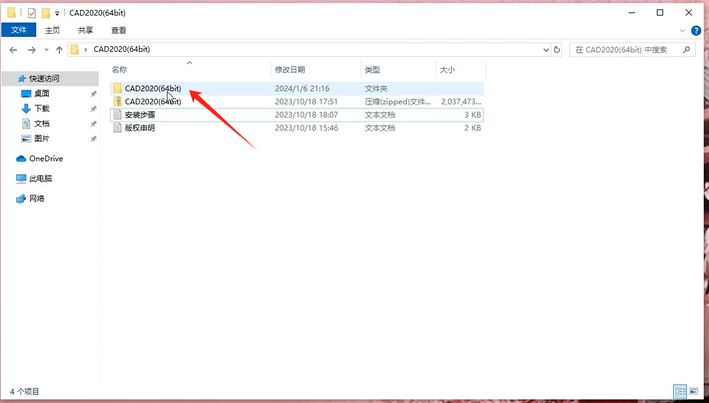
Task: Click the Properties quick access icon
Action: 32,13
